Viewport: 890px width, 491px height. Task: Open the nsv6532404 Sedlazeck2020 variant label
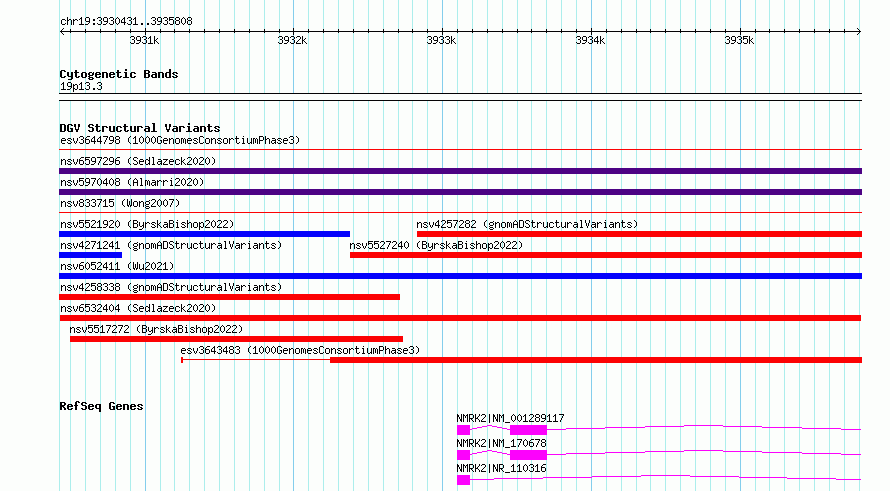138,308
